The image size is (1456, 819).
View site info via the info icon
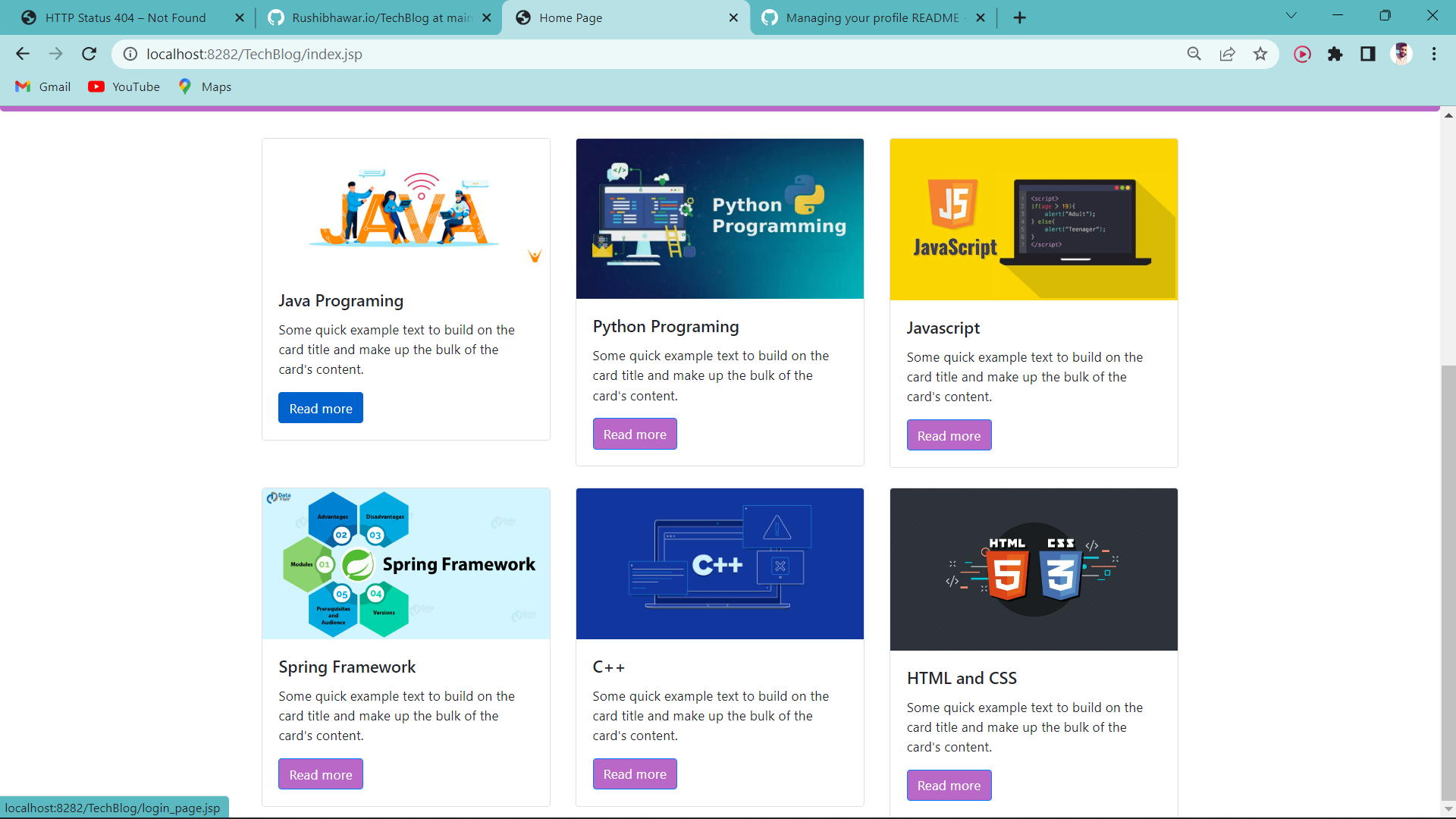(x=129, y=54)
